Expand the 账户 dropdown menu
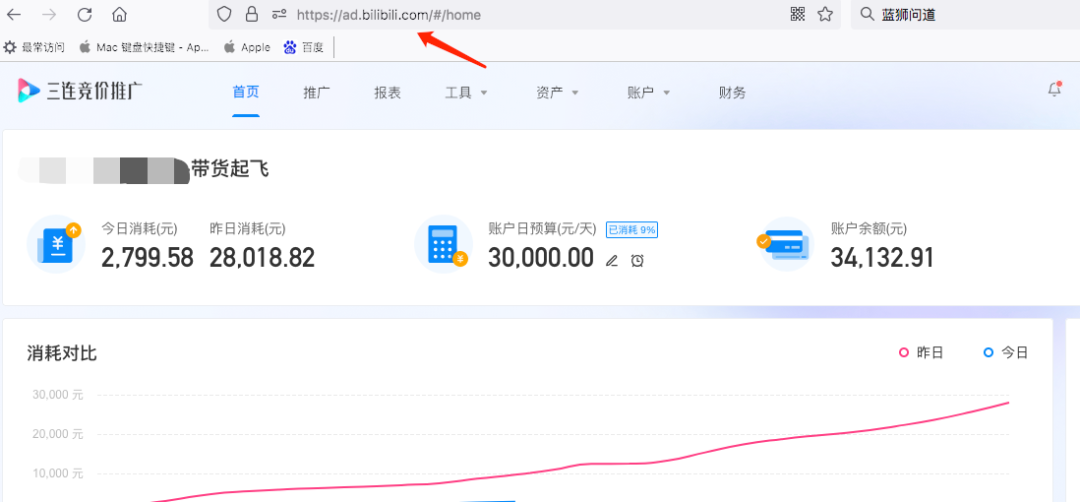Viewport: 1080px width, 502px height. click(649, 93)
